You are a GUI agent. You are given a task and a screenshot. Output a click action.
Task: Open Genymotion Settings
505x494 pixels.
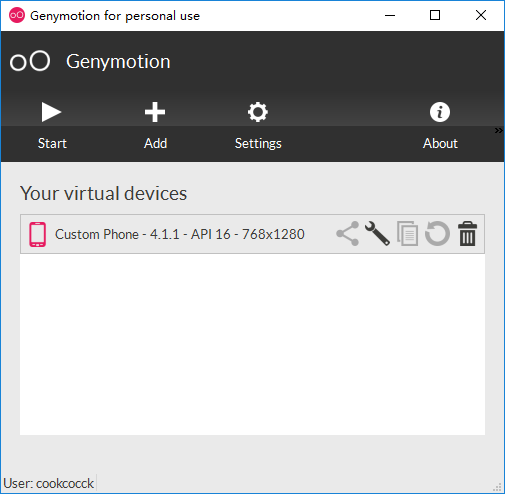point(258,126)
